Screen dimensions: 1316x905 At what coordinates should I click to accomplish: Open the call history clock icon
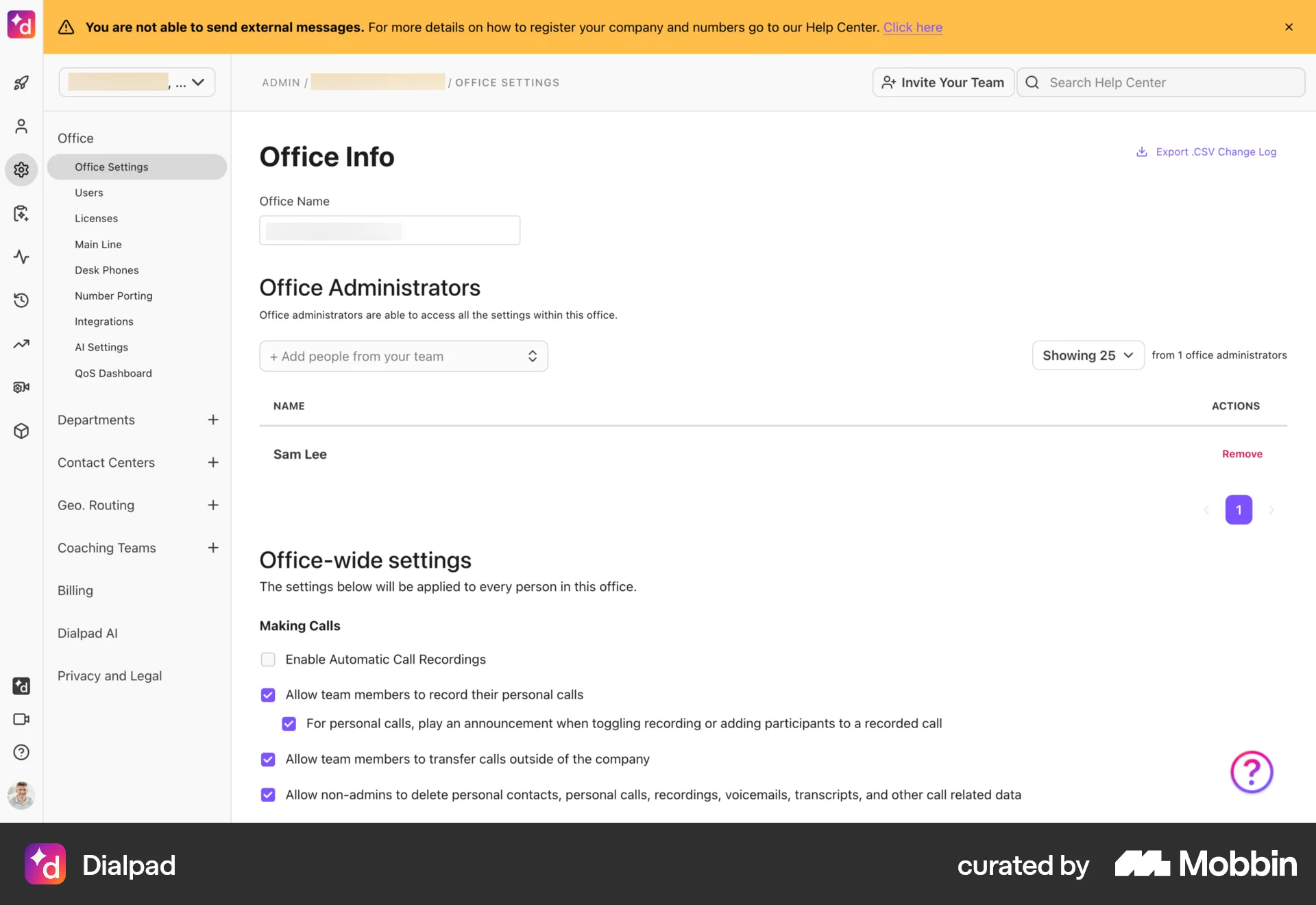coord(21,300)
